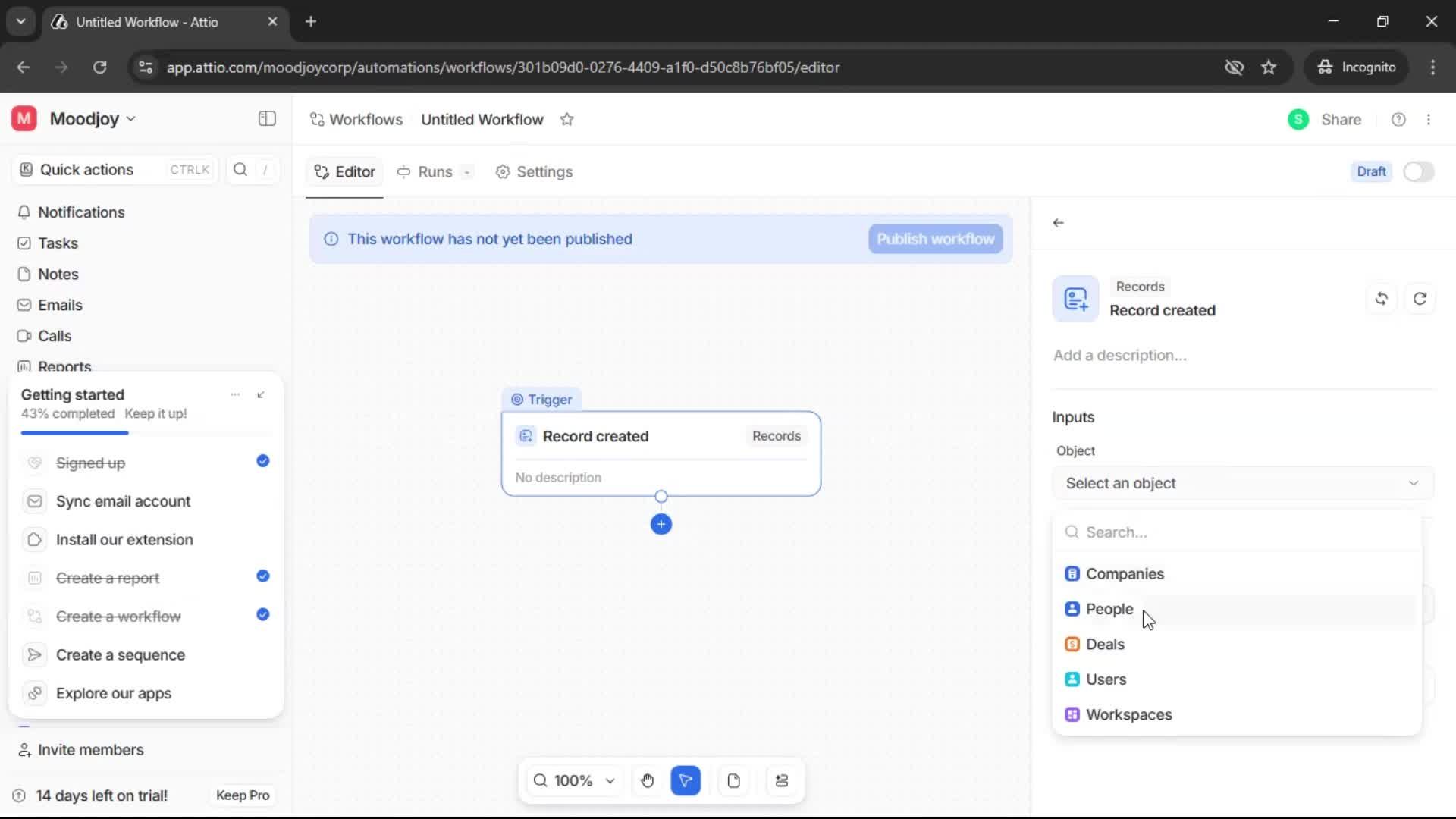Add a new step with the plus icon

click(661, 524)
